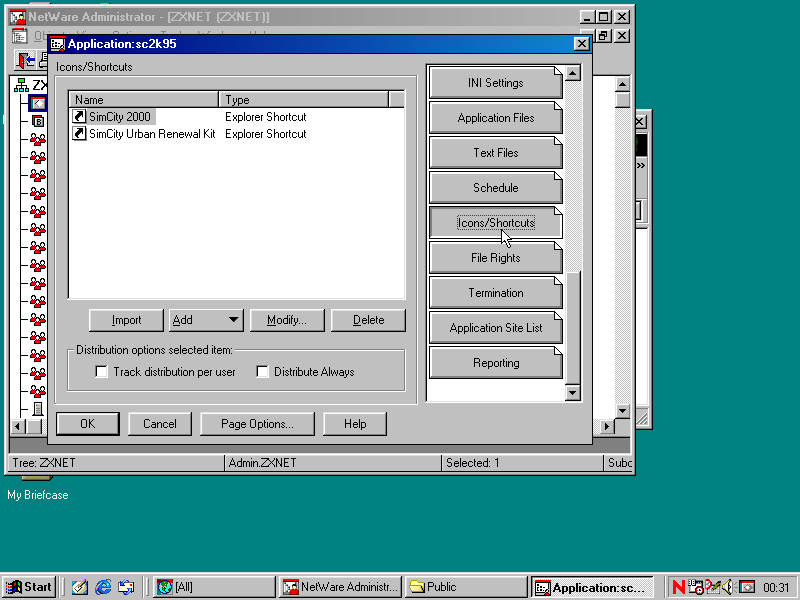Click NetWare Administrator's horizontal scroll right arrow
Image resolution: width=800 pixels, height=600 pixels.
point(607,426)
